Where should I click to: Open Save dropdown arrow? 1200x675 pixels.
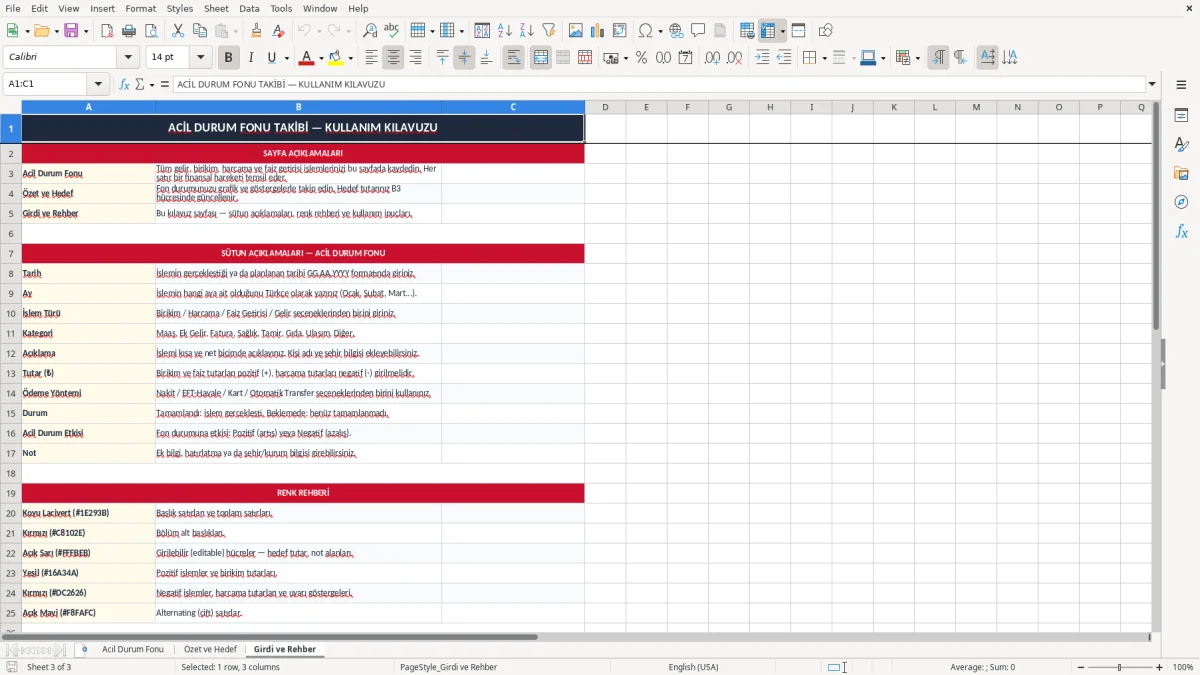click(86, 31)
